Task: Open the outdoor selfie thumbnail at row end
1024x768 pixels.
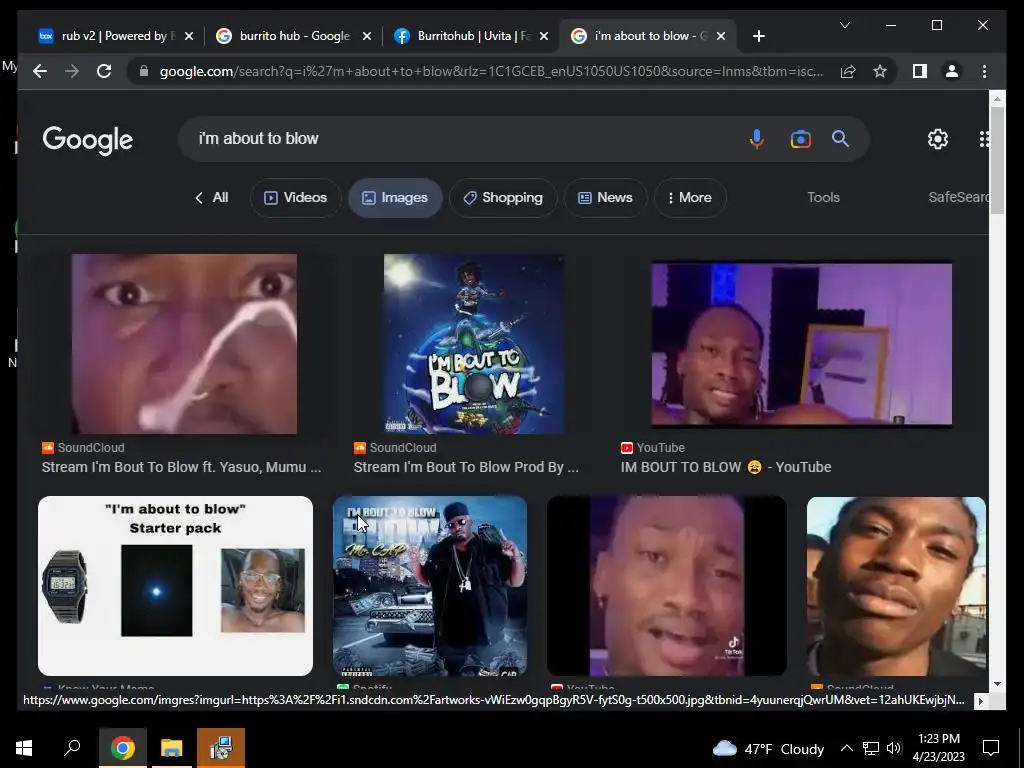Action: coord(896,586)
